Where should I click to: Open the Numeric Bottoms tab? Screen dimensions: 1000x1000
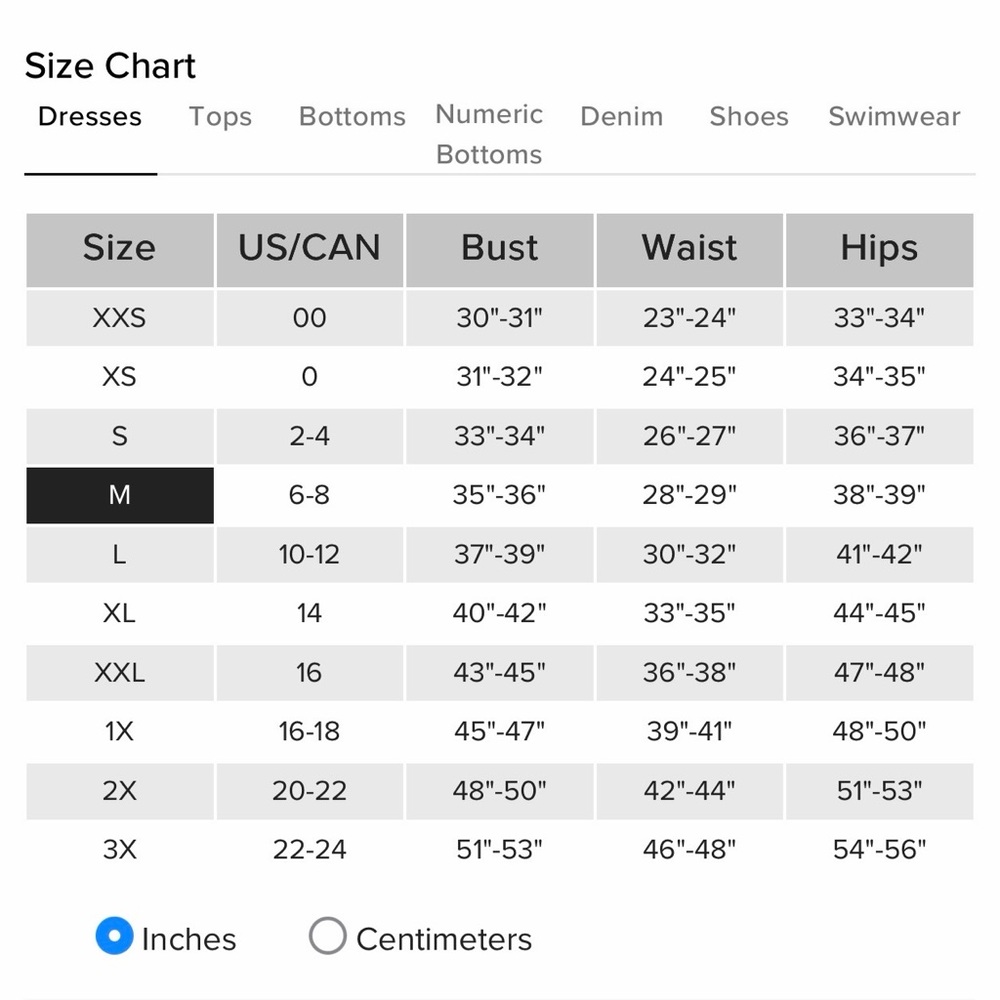tap(489, 134)
